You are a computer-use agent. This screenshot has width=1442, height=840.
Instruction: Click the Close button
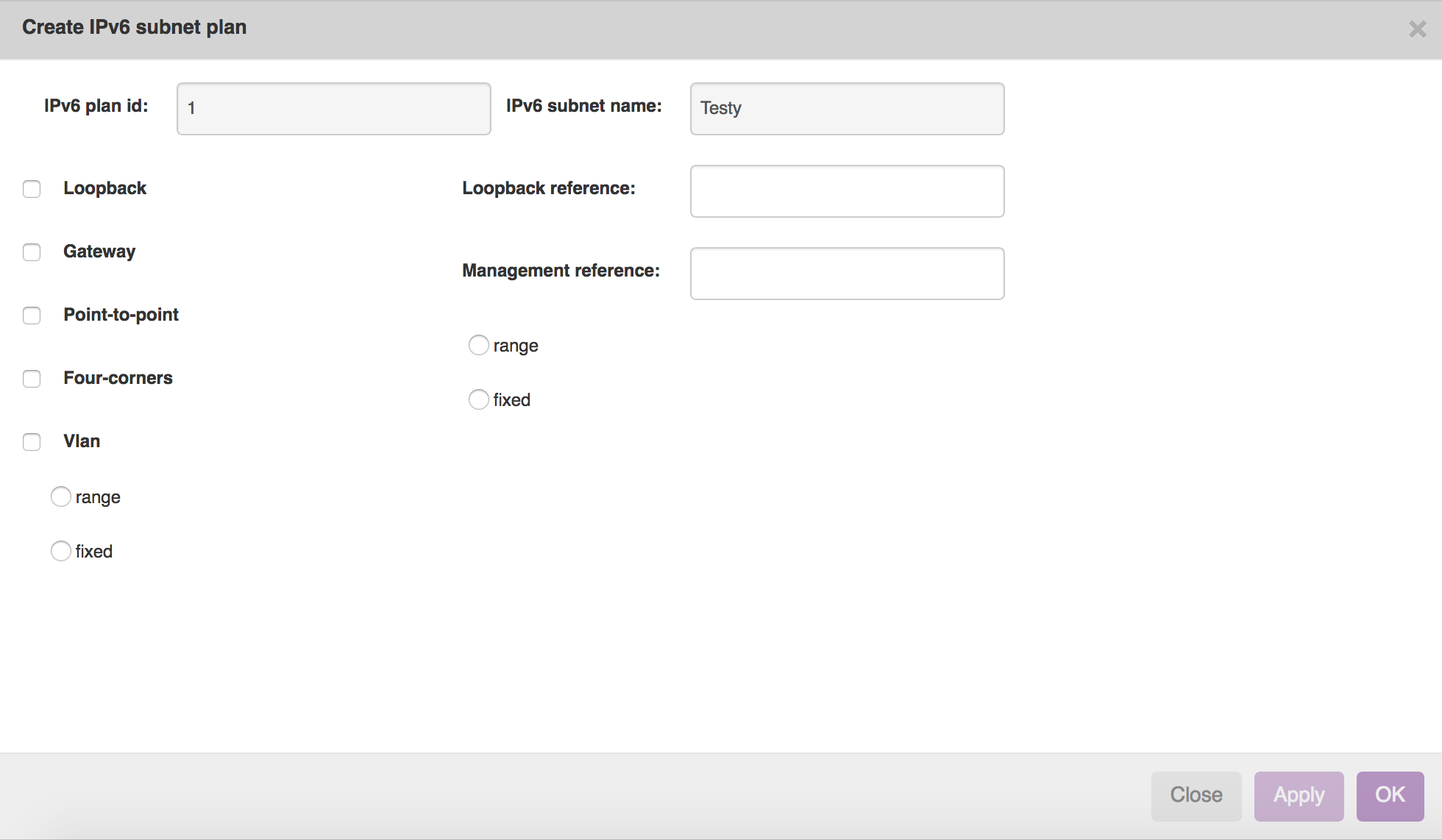pyautogui.click(x=1196, y=795)
